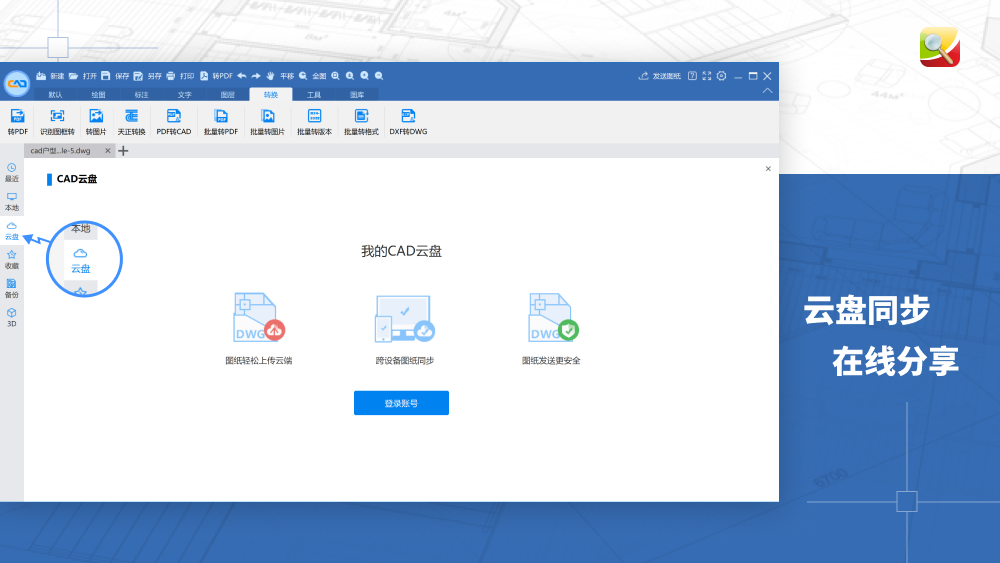Open the 3D view sidebar item
Screen dimensions: 1000x563
point(11,318)
